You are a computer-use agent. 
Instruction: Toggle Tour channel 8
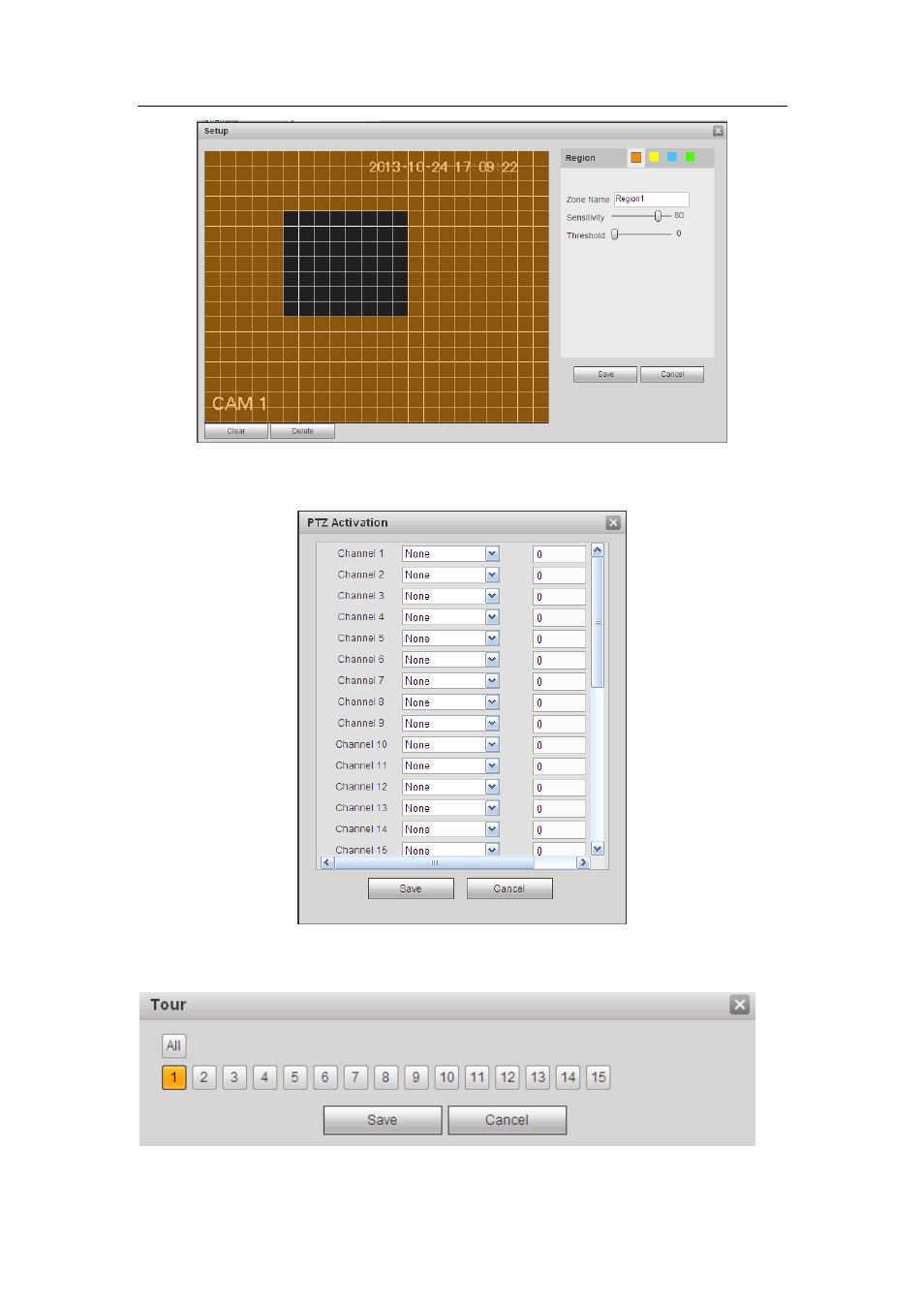coord(386,1077)
